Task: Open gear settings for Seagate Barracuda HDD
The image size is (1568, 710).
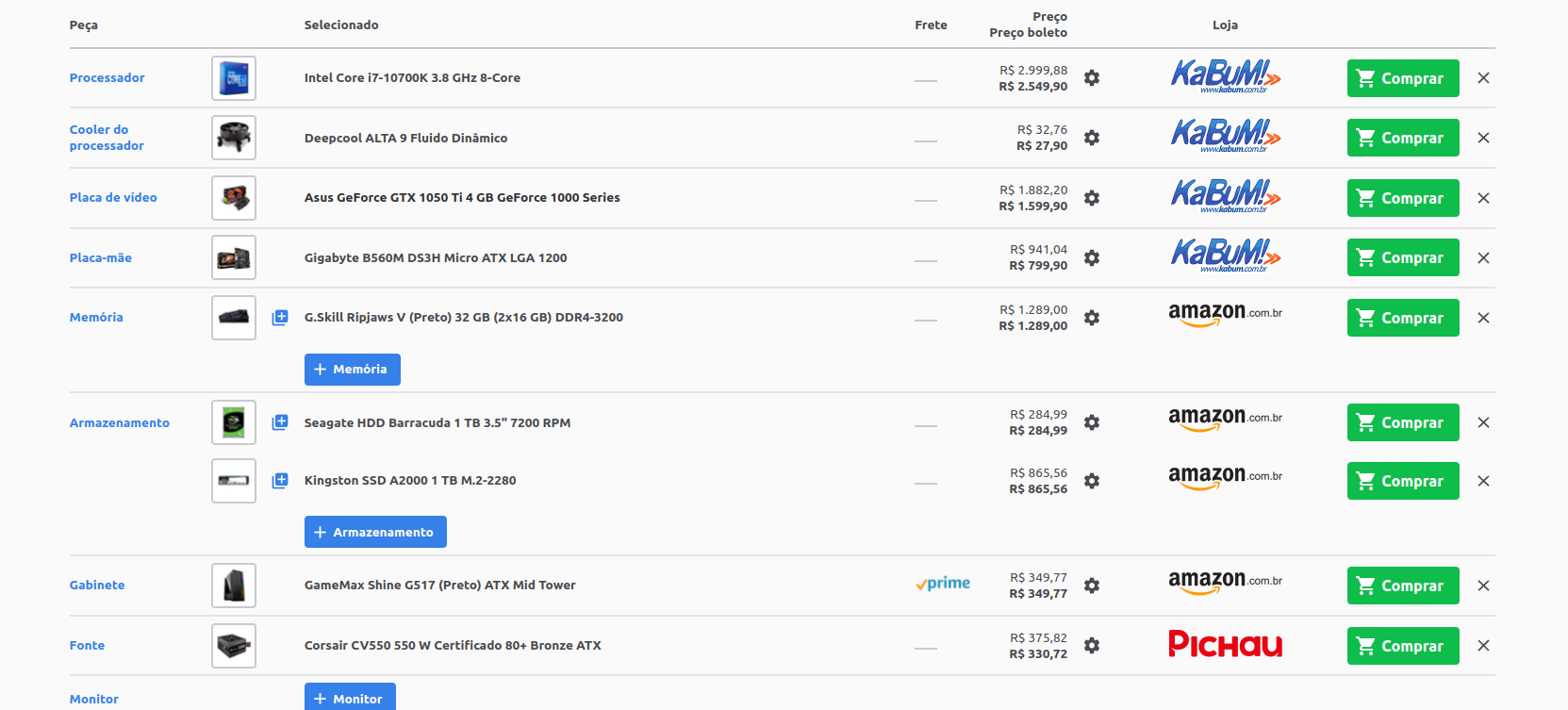Action: 1092,422
